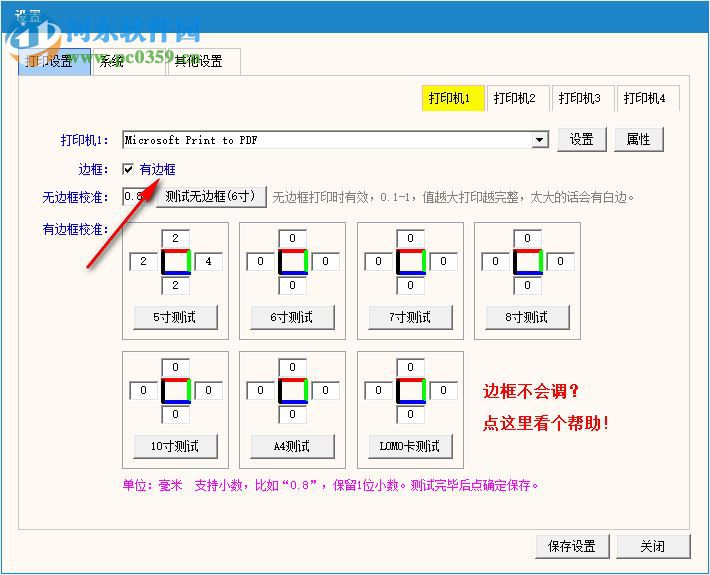The width and height of the screenshot is (710, 575).
Task: Click top margin field of 8寸 panel
Action: [x=528, y=238]
